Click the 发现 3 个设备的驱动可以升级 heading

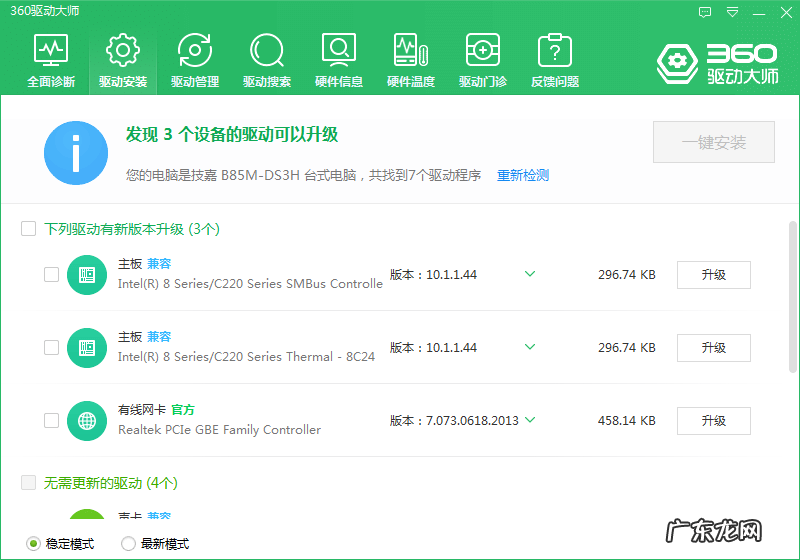(x=232, y=135)
